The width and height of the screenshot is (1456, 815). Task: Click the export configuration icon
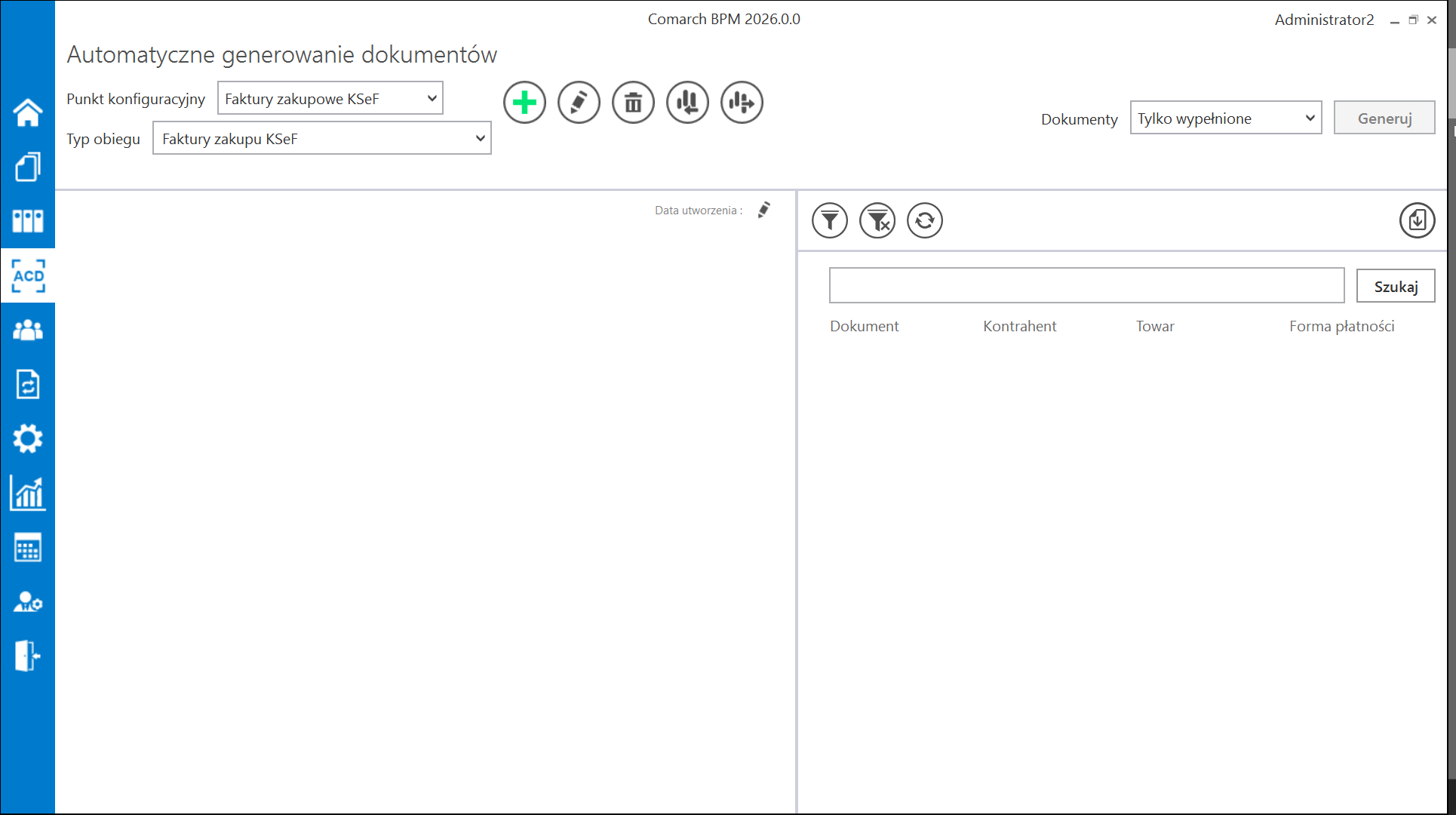pos(742,103)
